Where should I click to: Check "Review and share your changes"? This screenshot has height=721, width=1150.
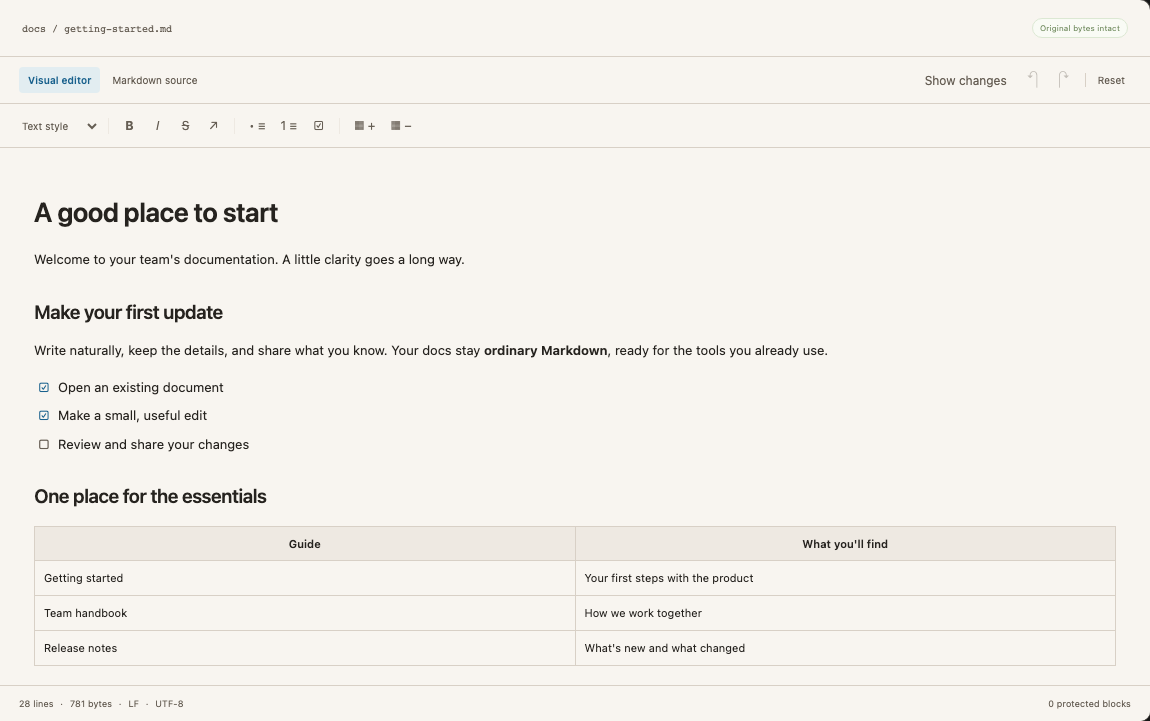coord(44,444)
